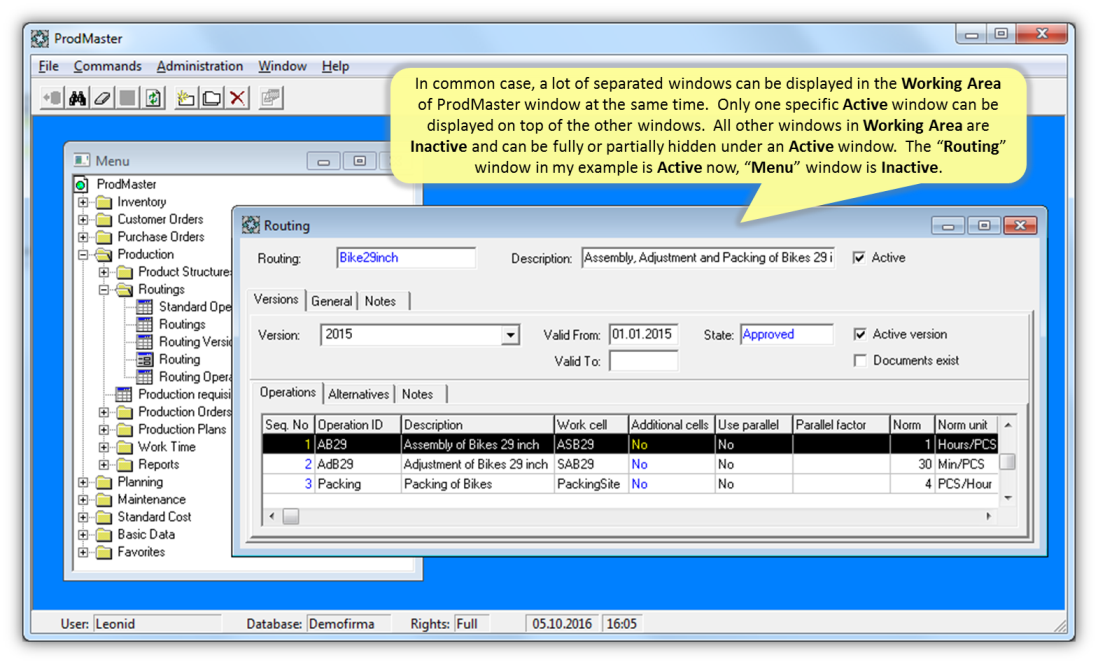Click the Favorites folder icon

point(104,552)
